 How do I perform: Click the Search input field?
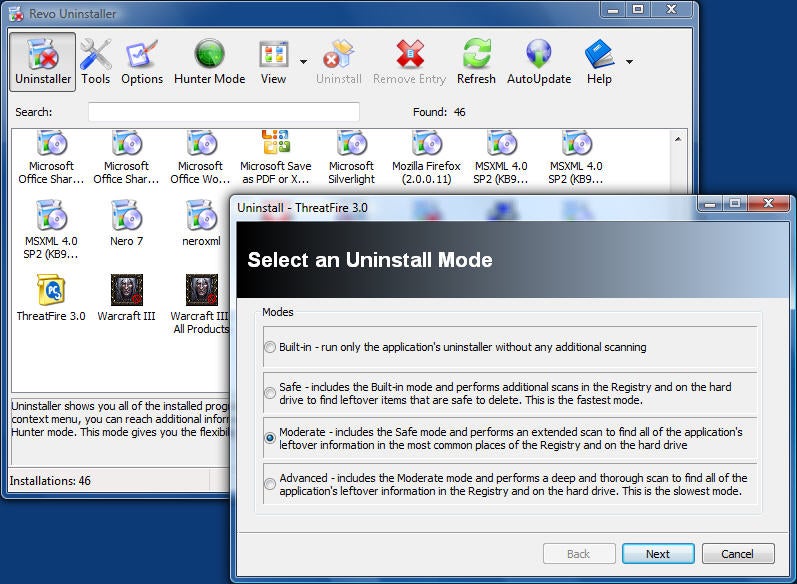tap(224, 112)
